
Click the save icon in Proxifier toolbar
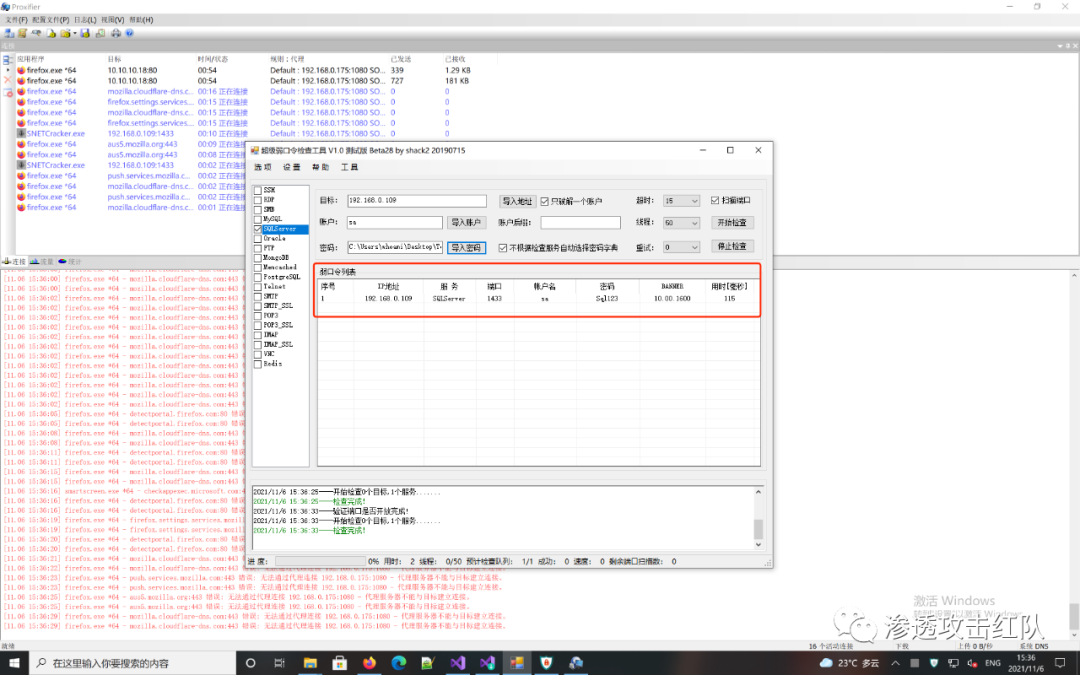[85, 33]
